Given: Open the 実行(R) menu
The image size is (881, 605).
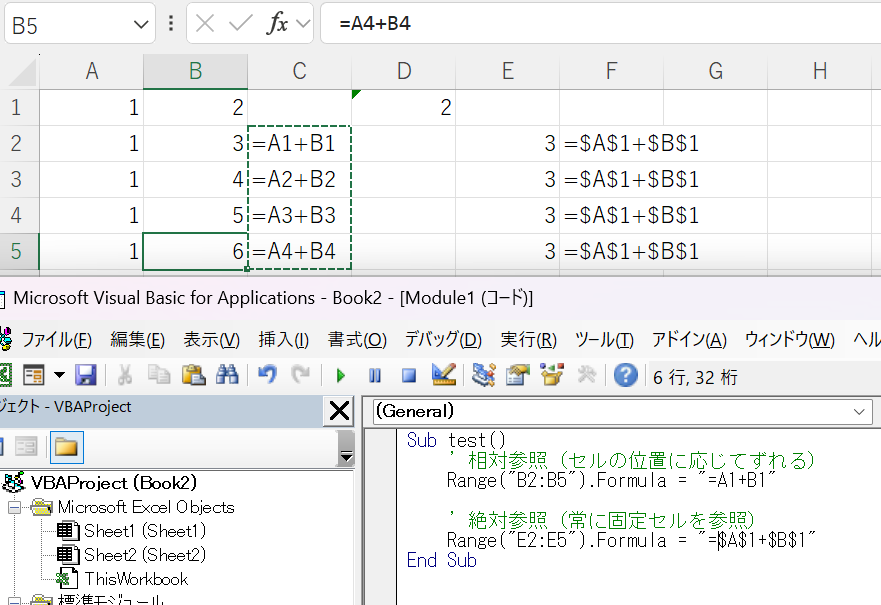Looking at the screenshot, I should (x=529, y=340).
